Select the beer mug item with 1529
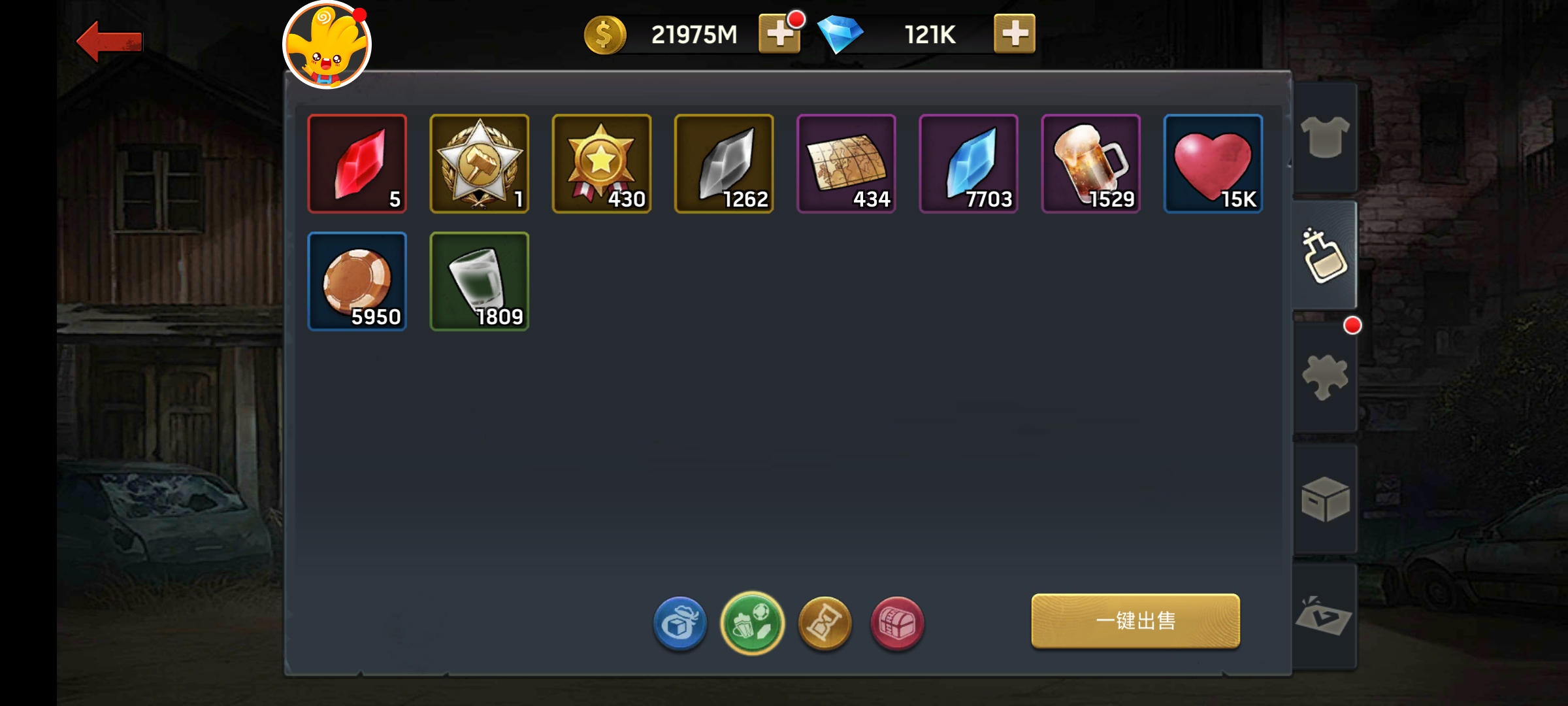Screen dimensions: 1568x706 click(1091, 163)
